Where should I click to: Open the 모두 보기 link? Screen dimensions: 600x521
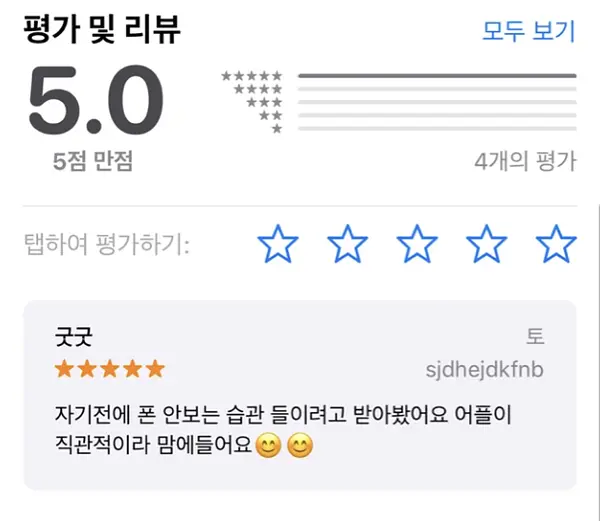pos(529,31)
